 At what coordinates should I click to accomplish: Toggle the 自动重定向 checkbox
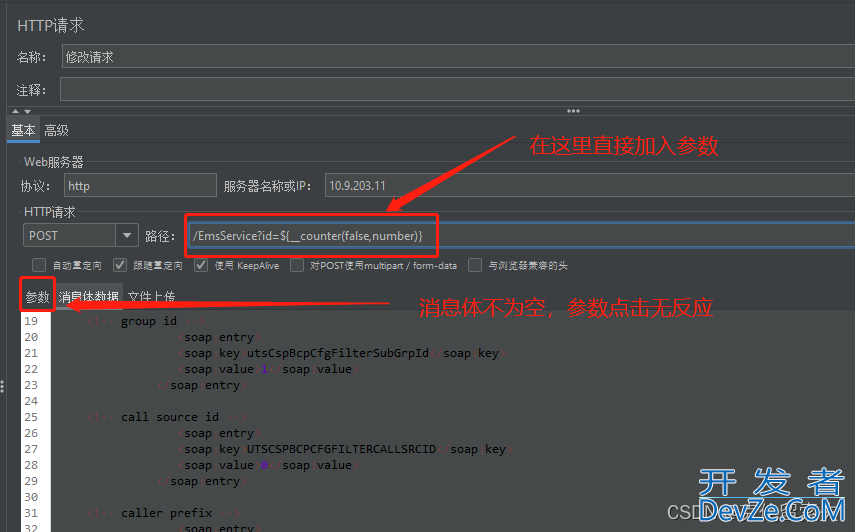[x=39, y=265]
